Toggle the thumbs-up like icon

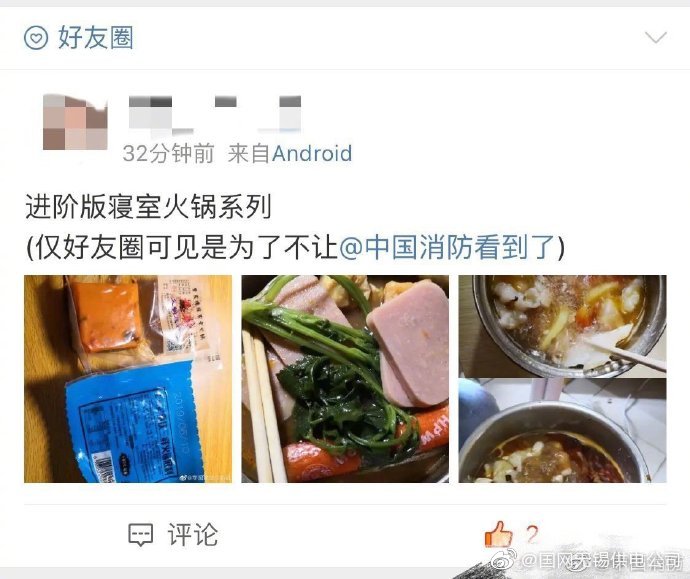tap(499, 534)
